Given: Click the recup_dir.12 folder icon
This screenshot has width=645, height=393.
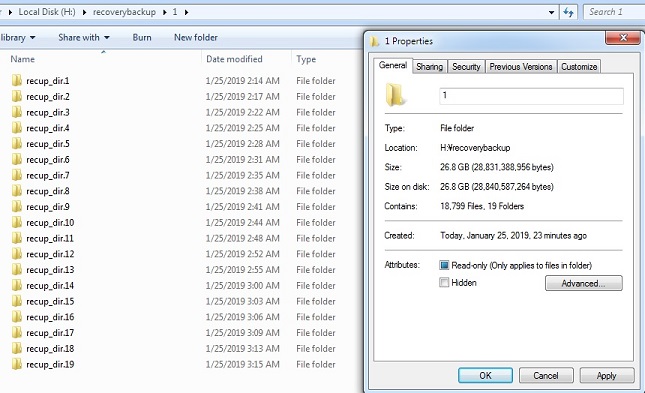Looking at the screenshot, I should click(17, 253).
